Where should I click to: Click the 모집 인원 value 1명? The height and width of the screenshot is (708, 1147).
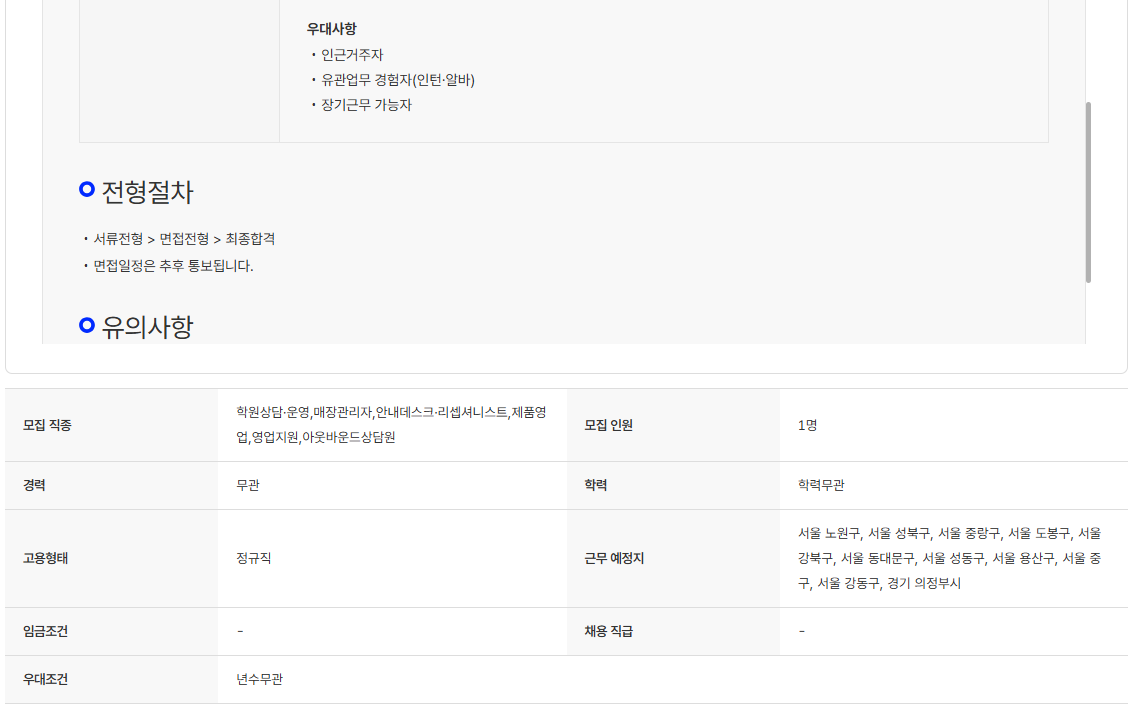807,425
